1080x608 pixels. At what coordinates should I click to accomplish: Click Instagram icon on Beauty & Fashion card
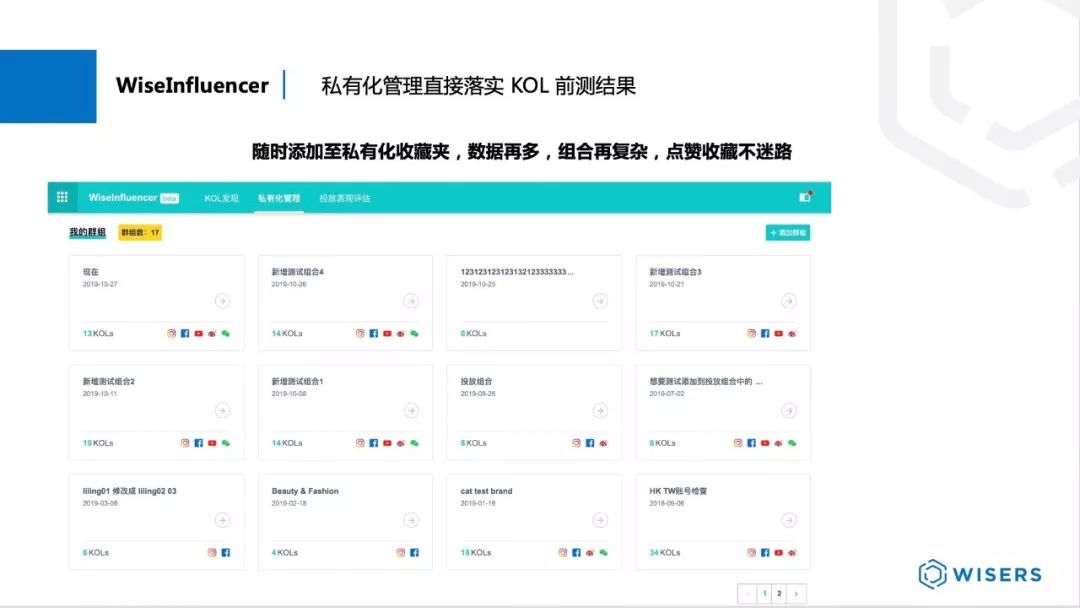pos(400,552)
